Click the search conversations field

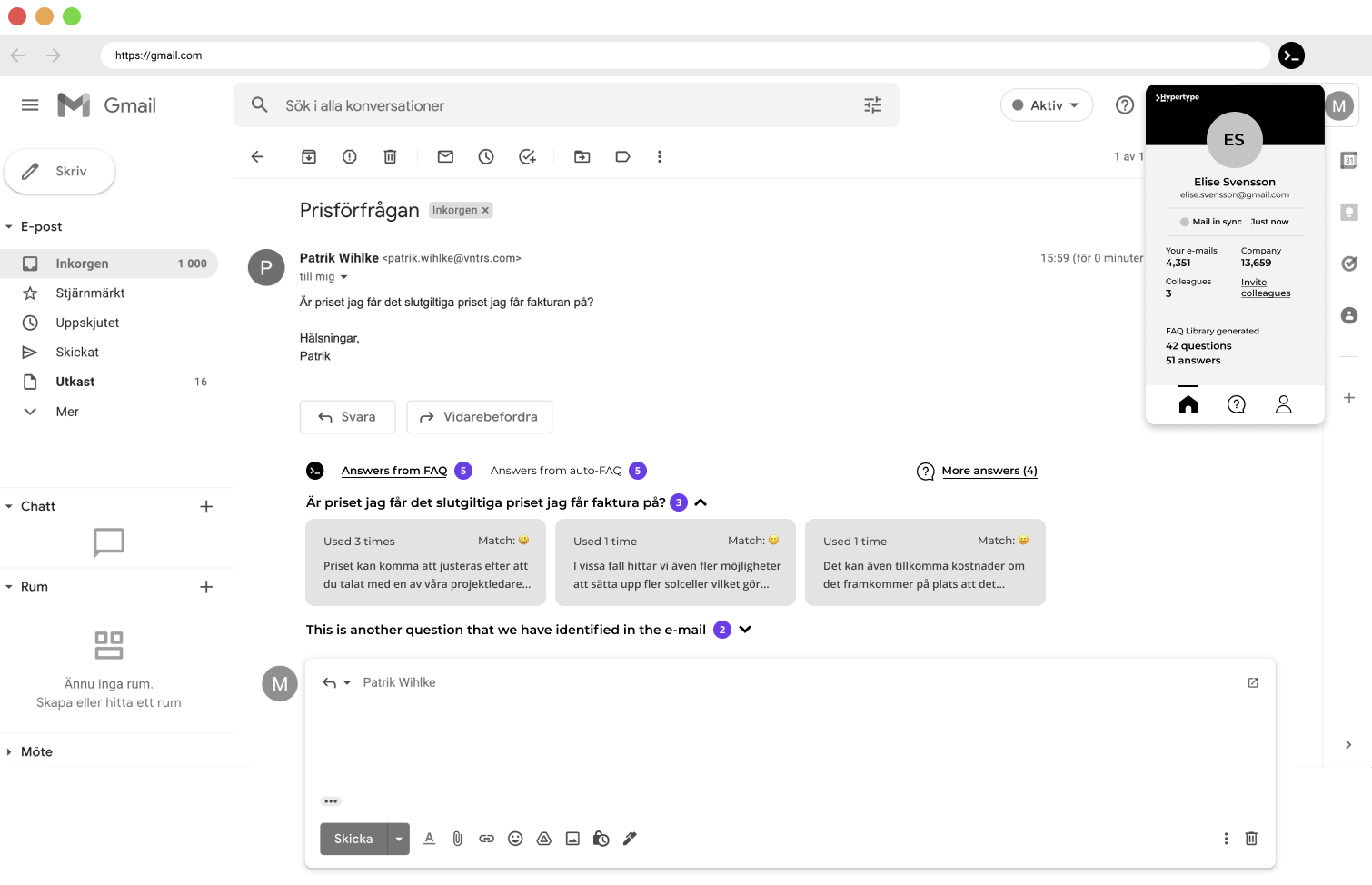point(563,105)
